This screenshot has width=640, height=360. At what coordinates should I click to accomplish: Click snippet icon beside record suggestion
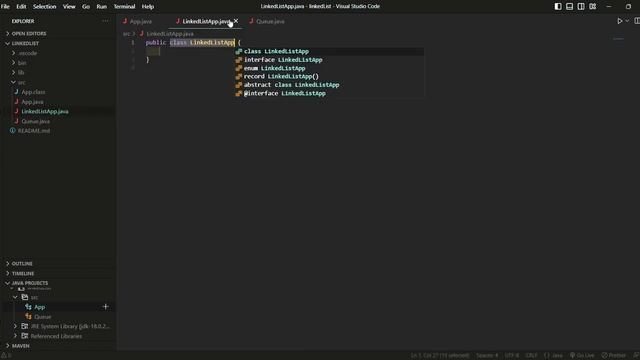(239, 77)
